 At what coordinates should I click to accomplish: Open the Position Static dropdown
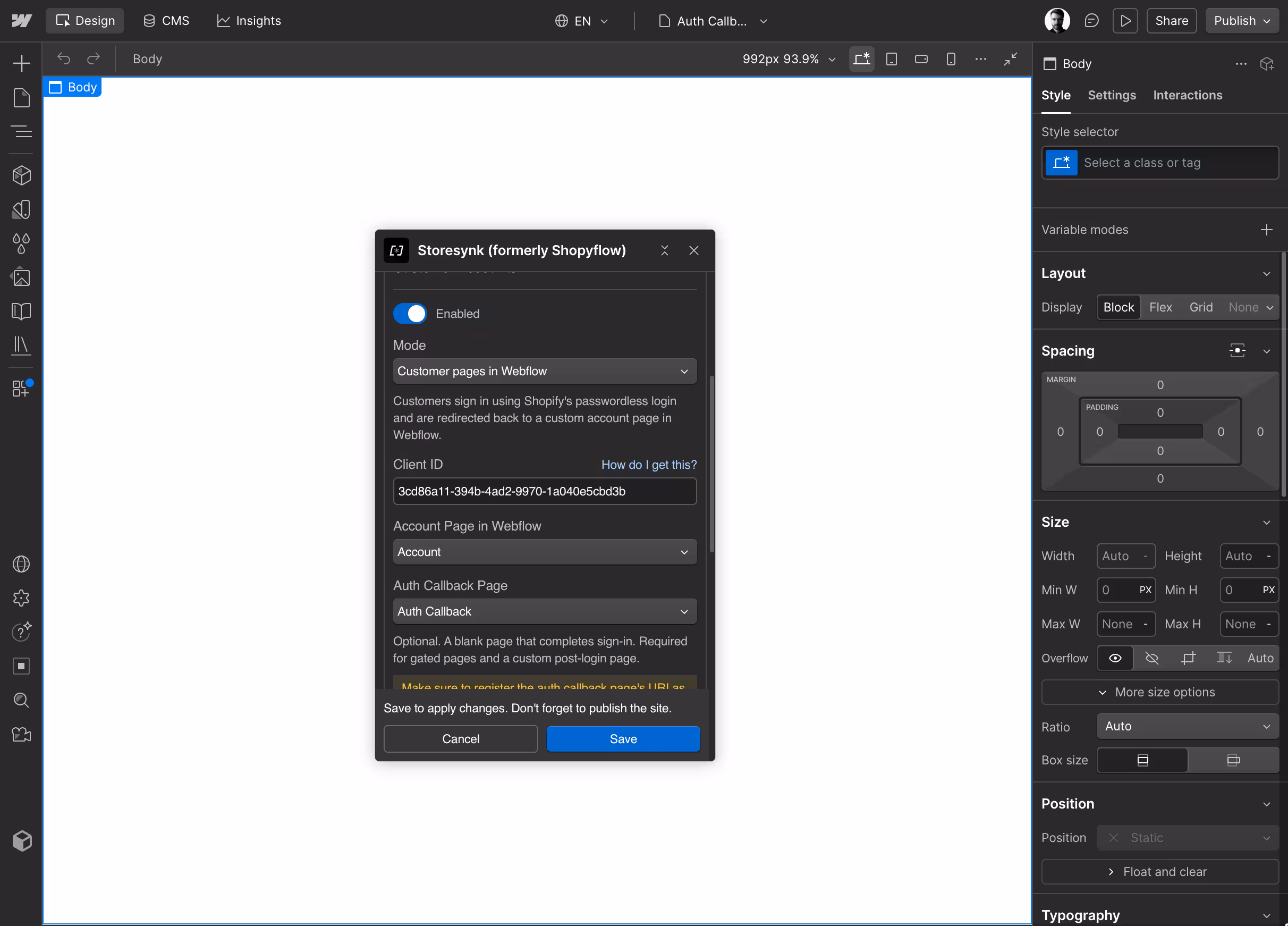(x=1188, y=837)
